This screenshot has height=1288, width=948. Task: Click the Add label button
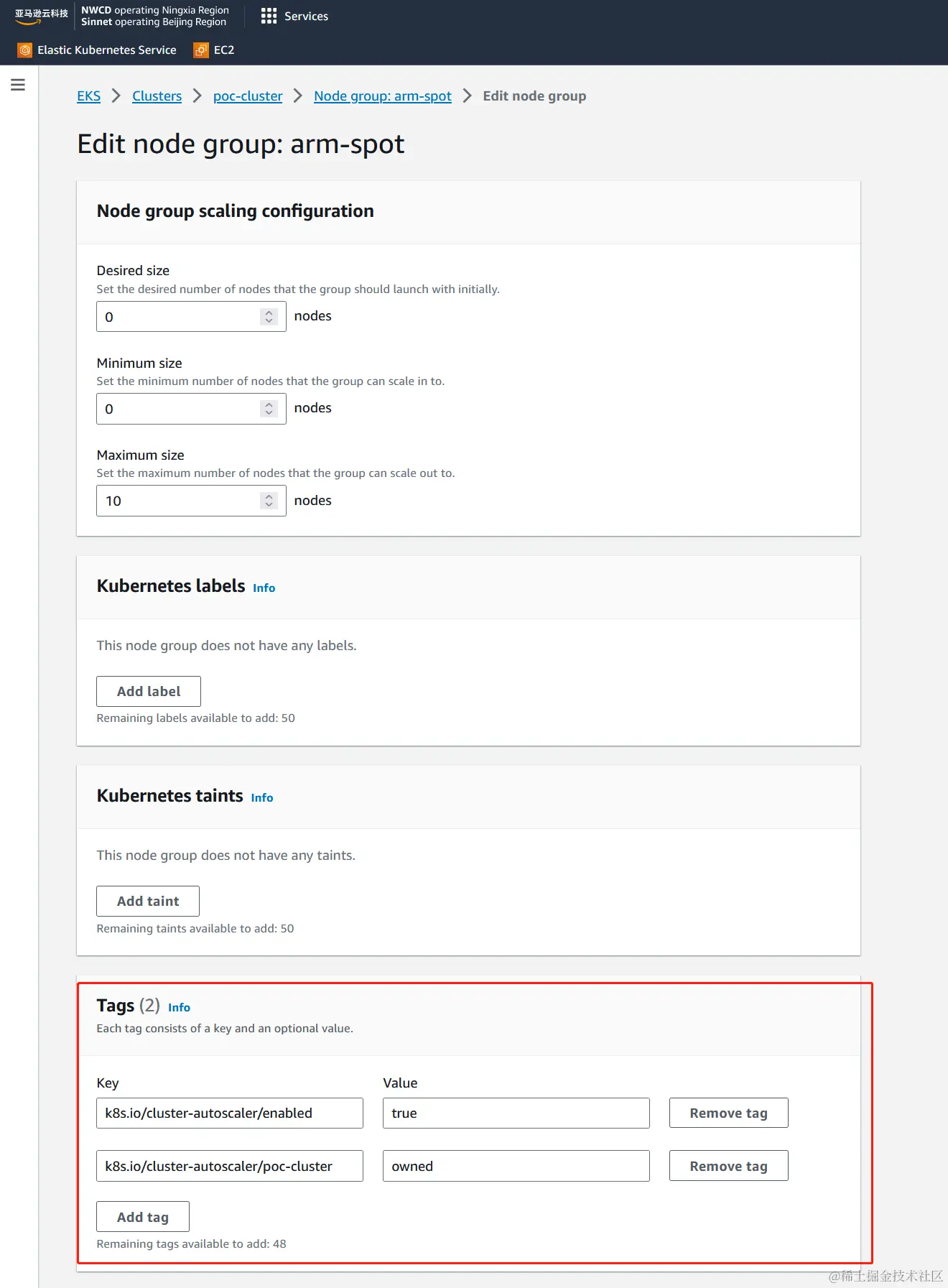pos(149,691)
